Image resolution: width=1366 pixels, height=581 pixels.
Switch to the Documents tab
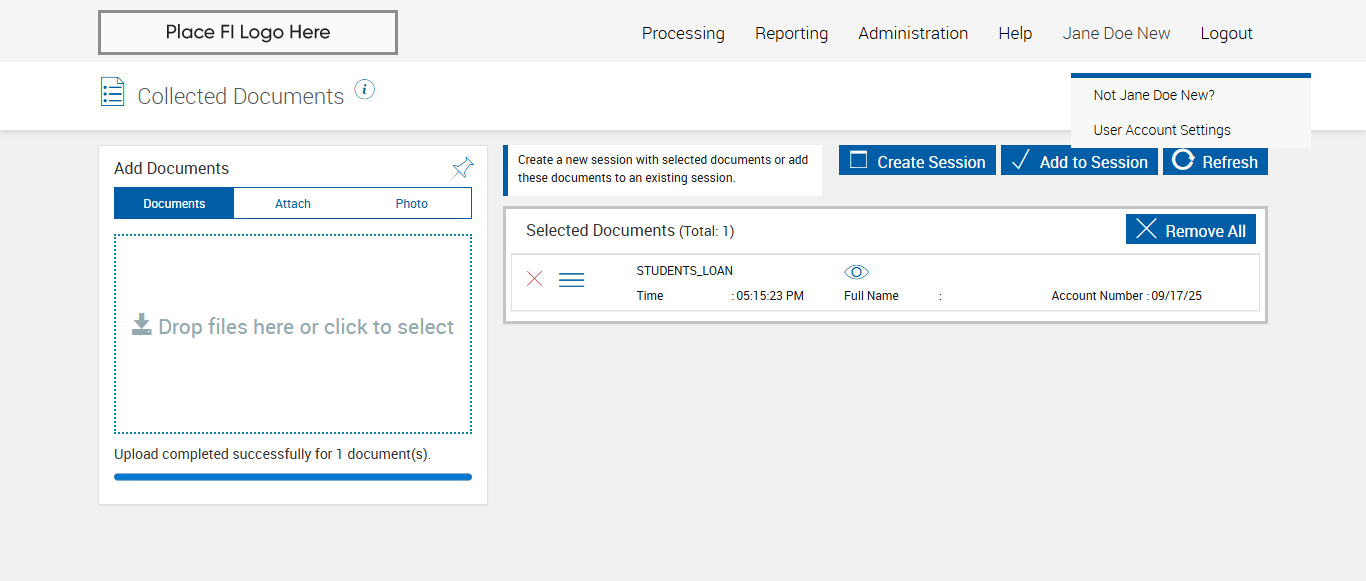point(174,203)
